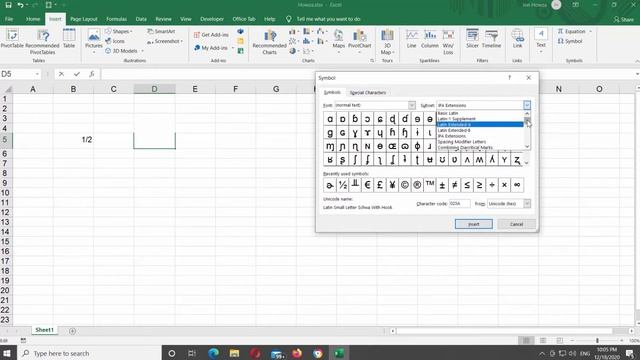640x360 pixels.
Task: Insert a Column sparkline
Action: [x=430, y=39]
